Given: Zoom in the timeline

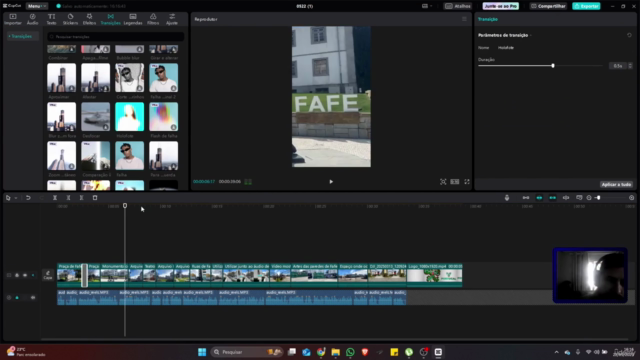Looking at the screenshot, I should pyautogui.click(x=631, y=198).
